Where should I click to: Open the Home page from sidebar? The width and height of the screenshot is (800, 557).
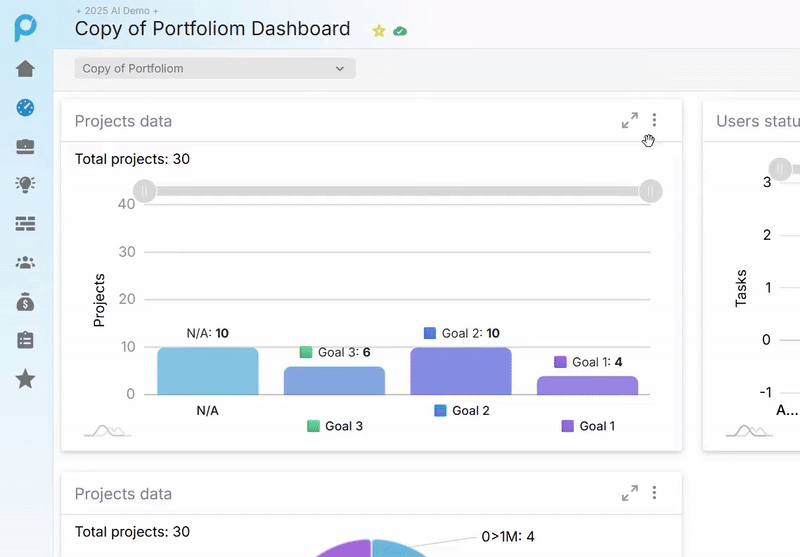[26, 69]
